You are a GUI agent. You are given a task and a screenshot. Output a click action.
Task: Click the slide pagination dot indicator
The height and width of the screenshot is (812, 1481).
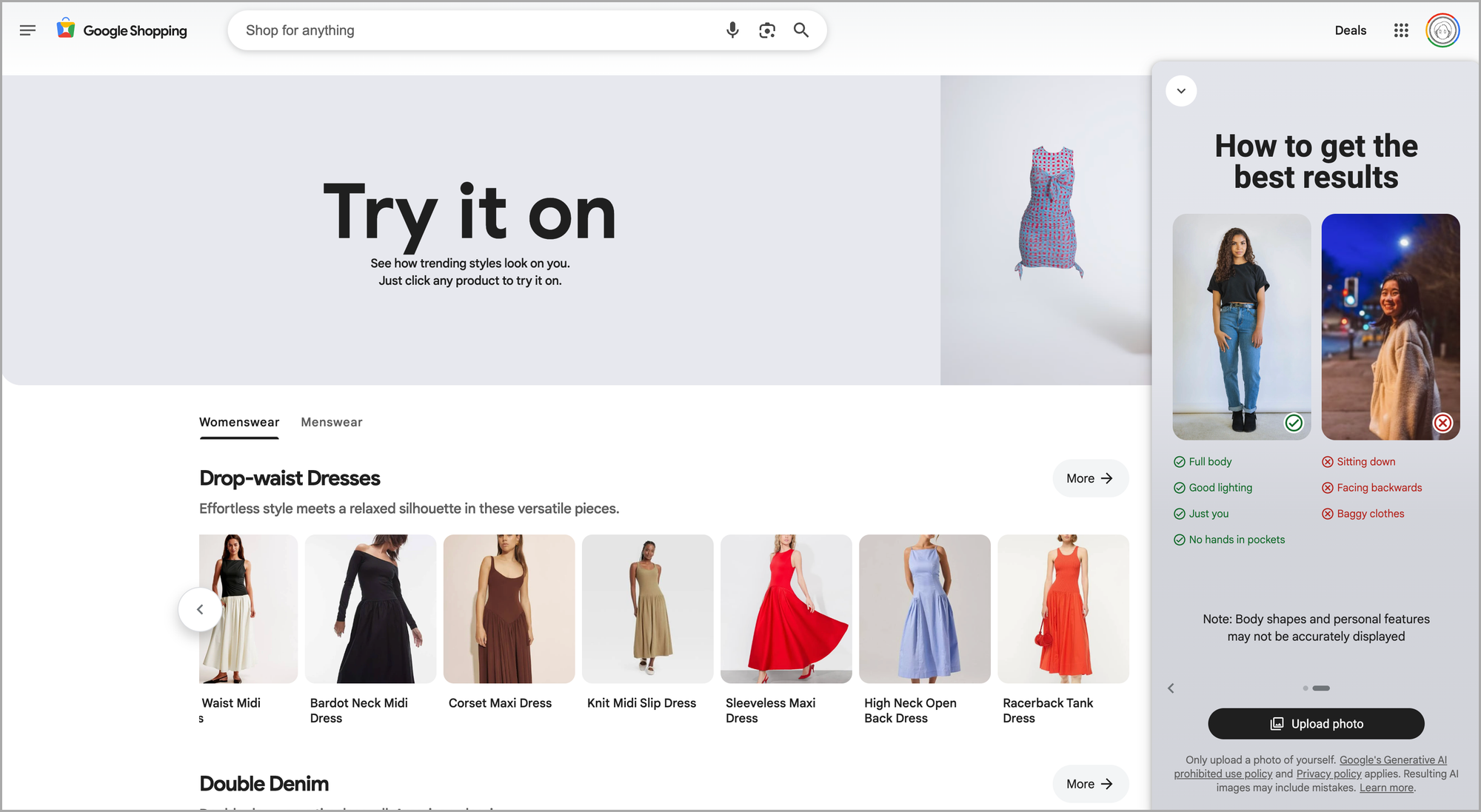pyautogui.click(x=1306, y=688)
